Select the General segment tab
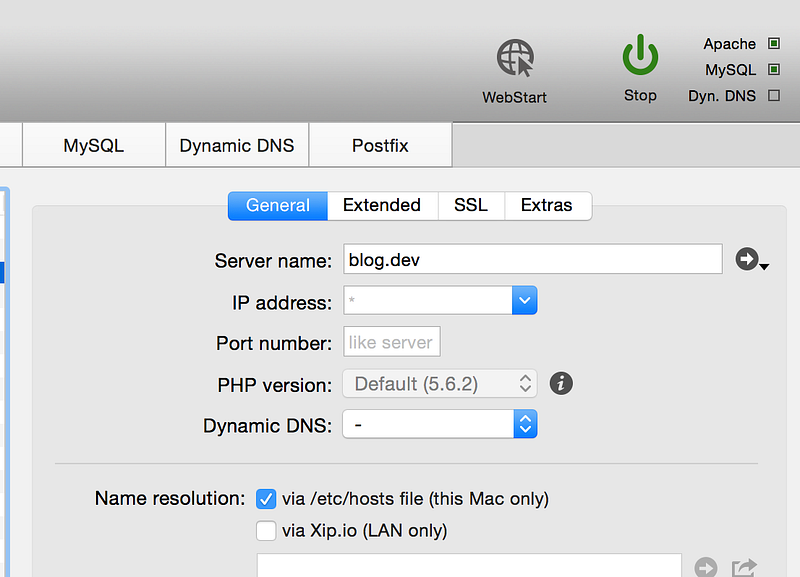The width and height of the screenshot is (800, 577). click(278, 206)
